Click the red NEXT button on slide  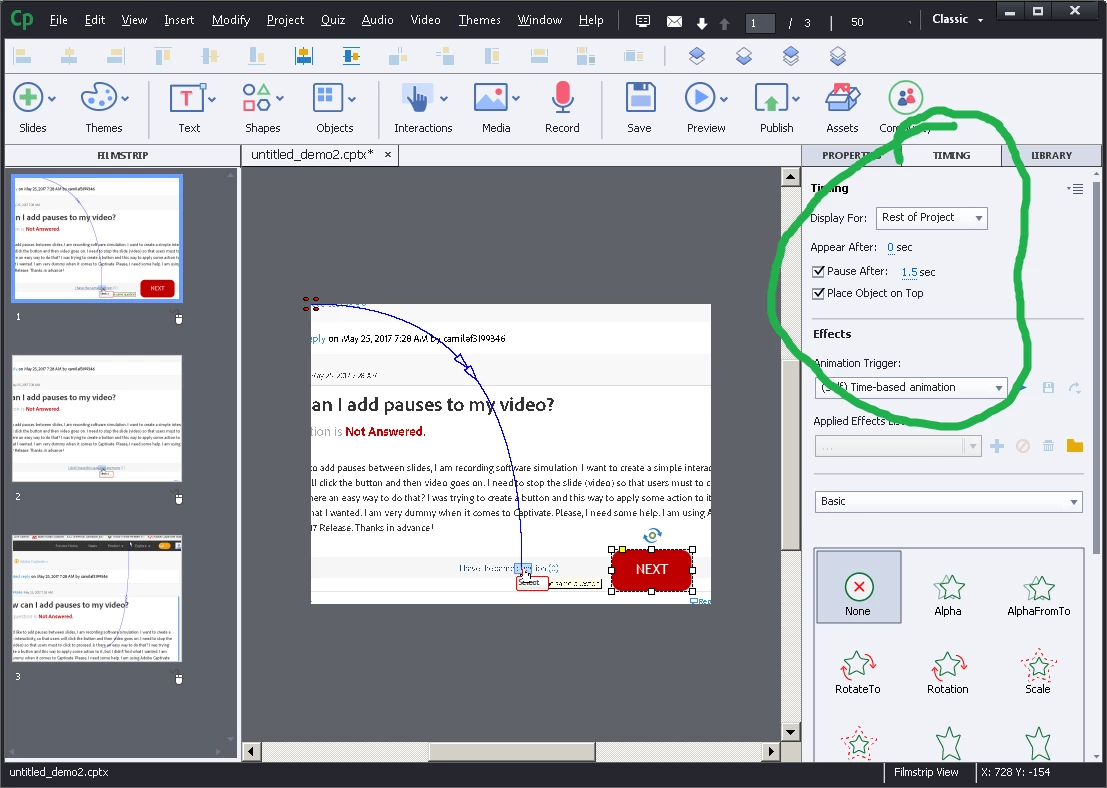652,569
